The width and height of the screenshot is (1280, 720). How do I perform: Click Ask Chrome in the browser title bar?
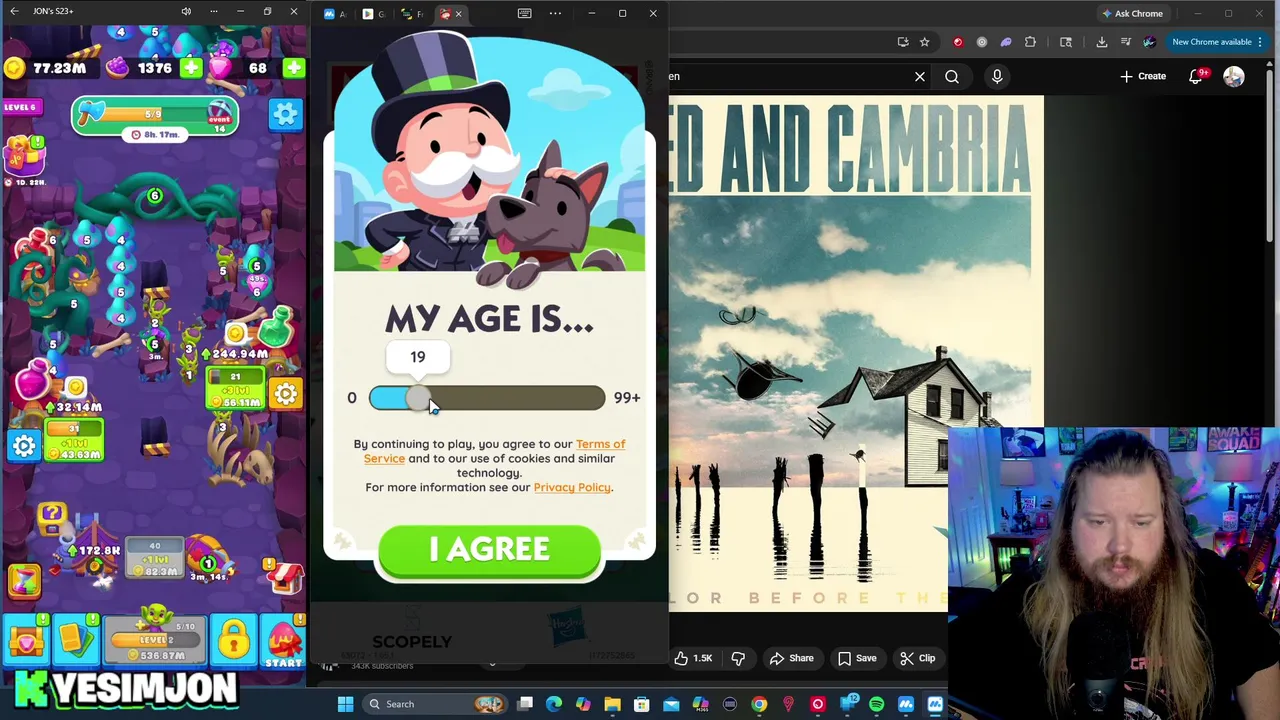[1132, 14]
